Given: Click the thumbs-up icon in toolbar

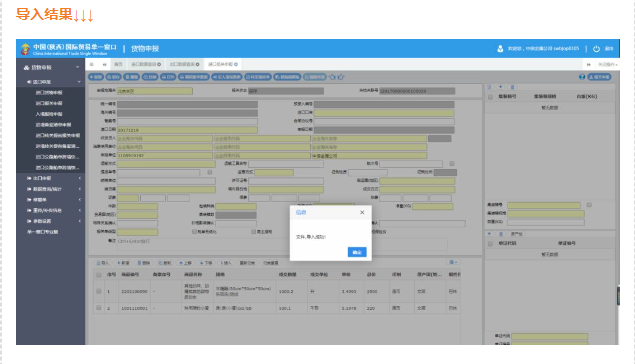Looking at the screenshot, I should [x=341, y=77].
